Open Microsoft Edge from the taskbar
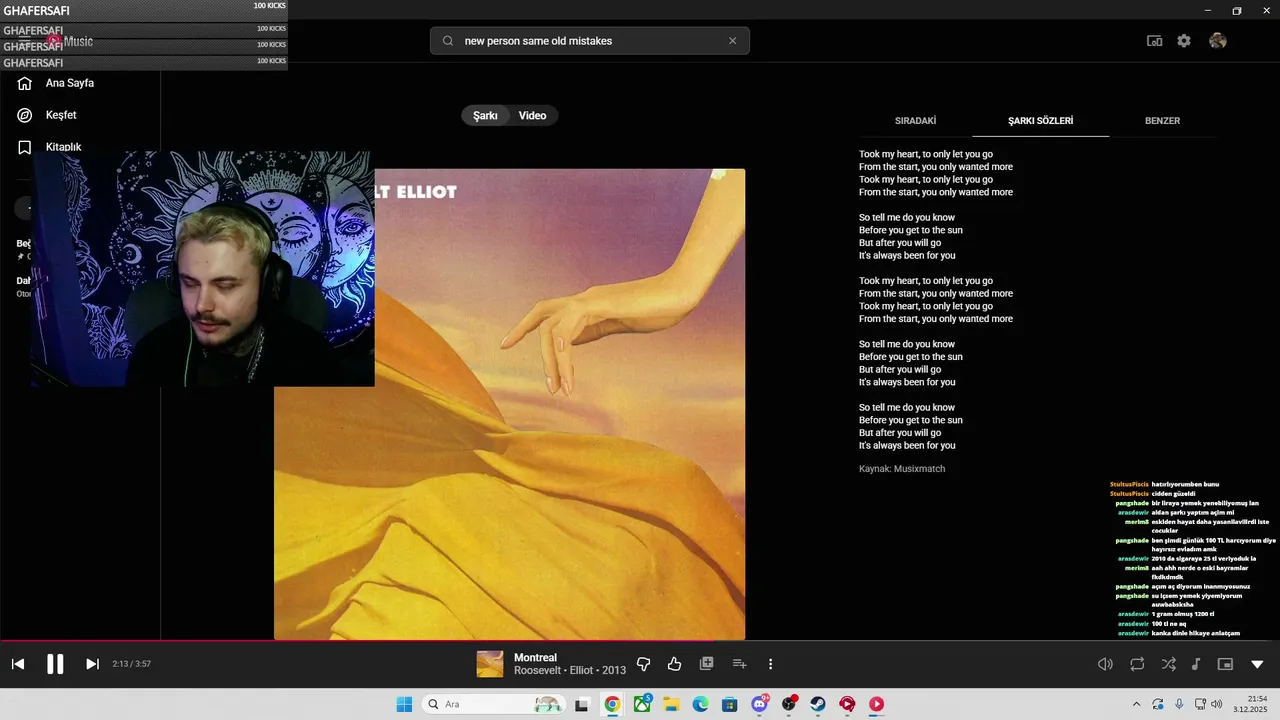Screen dimensions: 1280x720 click(x=700, y=704)
